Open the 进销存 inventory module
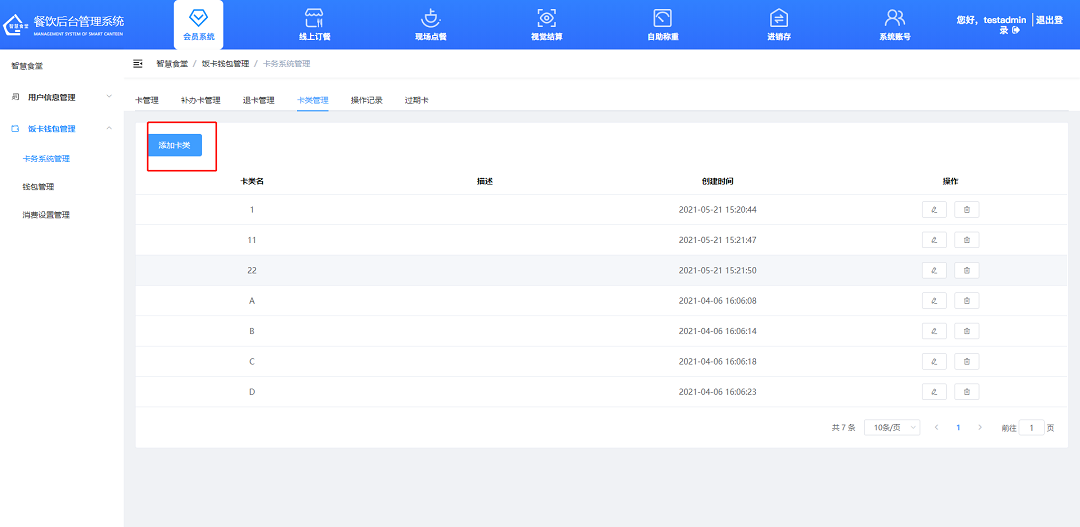 (779, 24)
